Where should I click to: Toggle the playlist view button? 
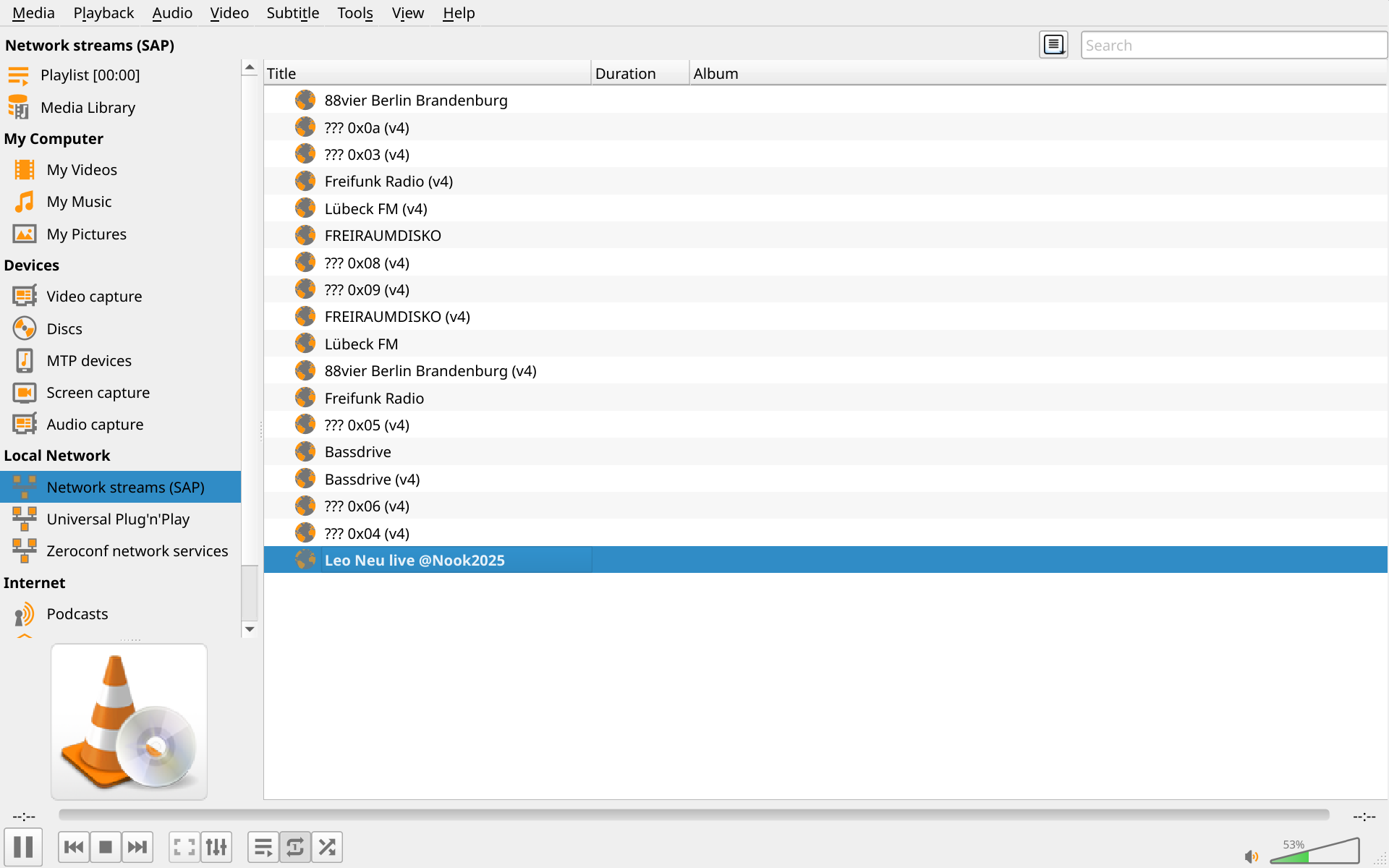click(263, 847)
